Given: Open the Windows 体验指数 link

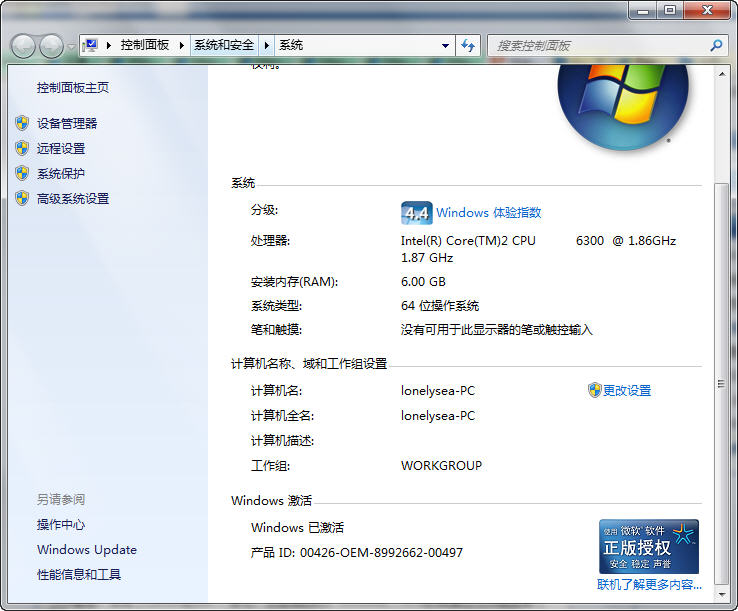Looking at the screenshot, I should coord(489,212).
